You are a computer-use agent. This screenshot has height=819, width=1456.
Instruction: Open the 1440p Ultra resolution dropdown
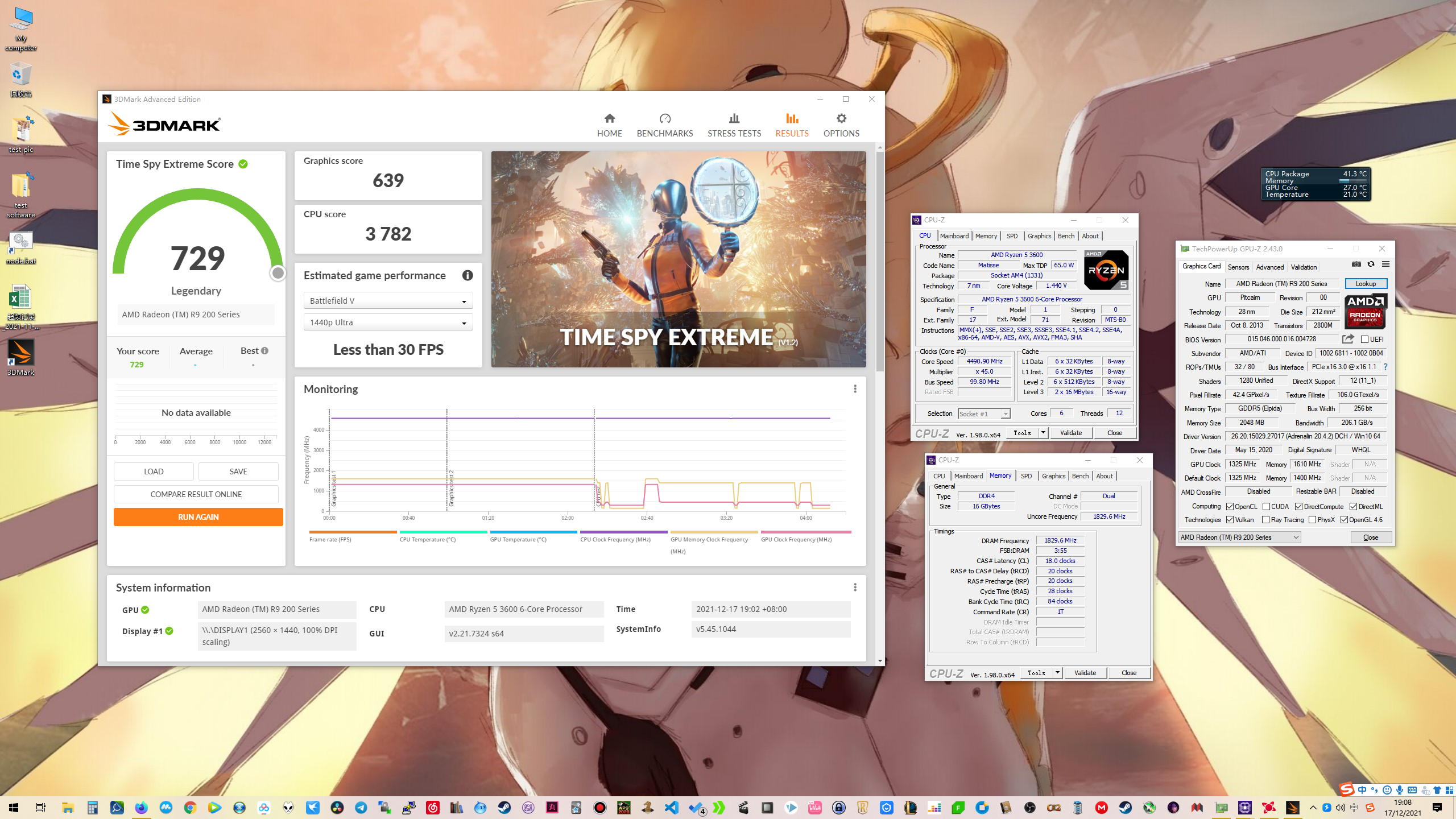(388, 322)
